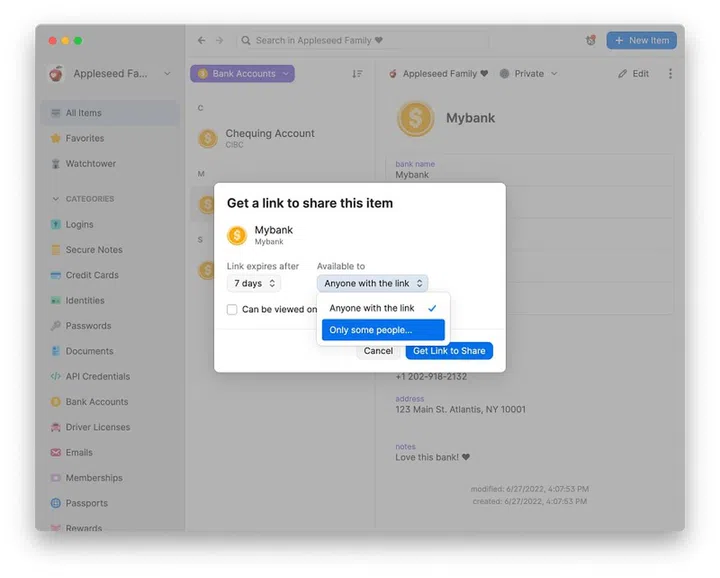Click the Driver Licenses car icon
Viewport: 720px width, 578px height.
click(x=56, y=427)
